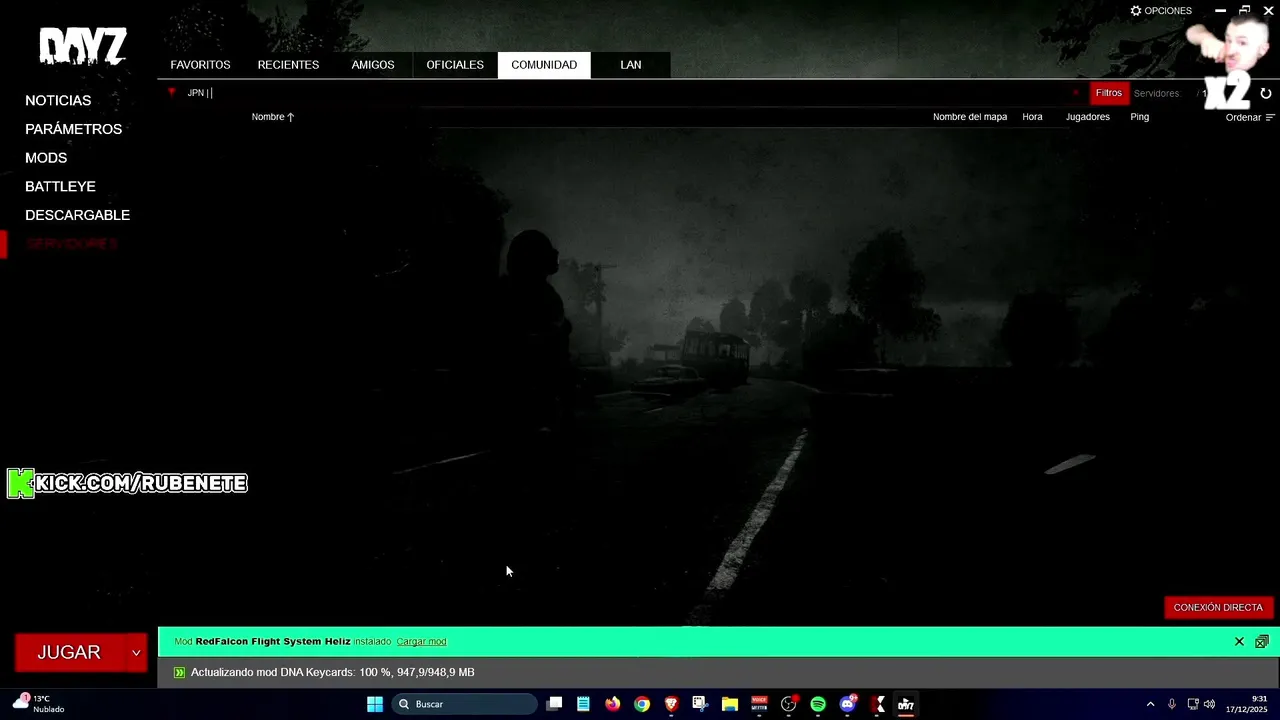Viewport: 1280px width, 720px height.
Task: Open File Explorer from the taskbar
Action: 730,704
